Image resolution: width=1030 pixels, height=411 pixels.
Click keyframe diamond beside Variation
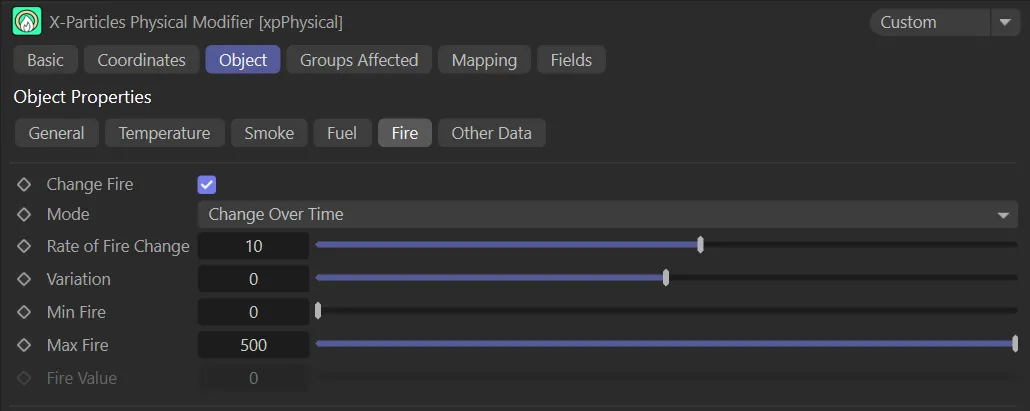tap(25, 279)
